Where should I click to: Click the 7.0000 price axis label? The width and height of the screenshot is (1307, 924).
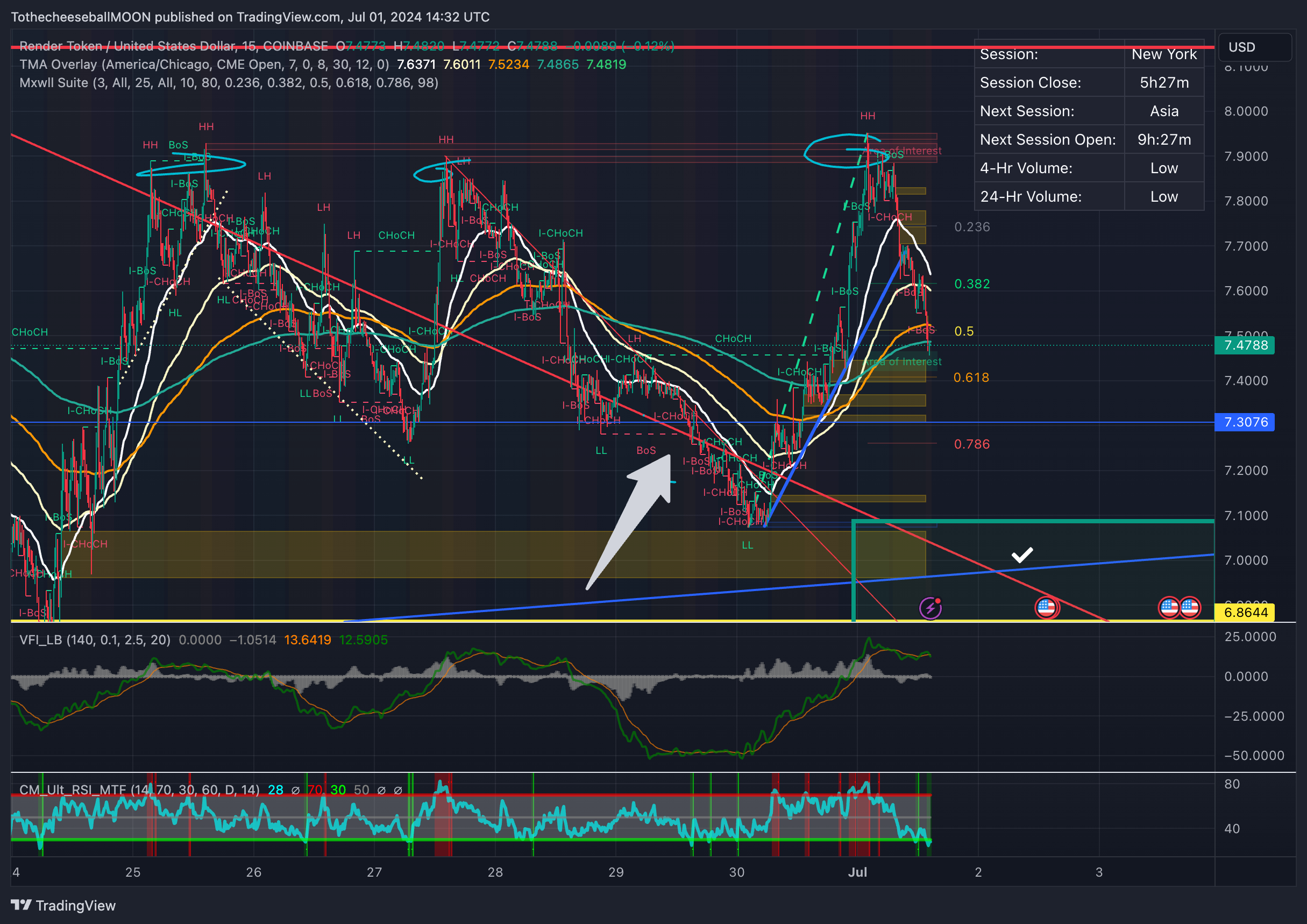(x=1246, y=560)
